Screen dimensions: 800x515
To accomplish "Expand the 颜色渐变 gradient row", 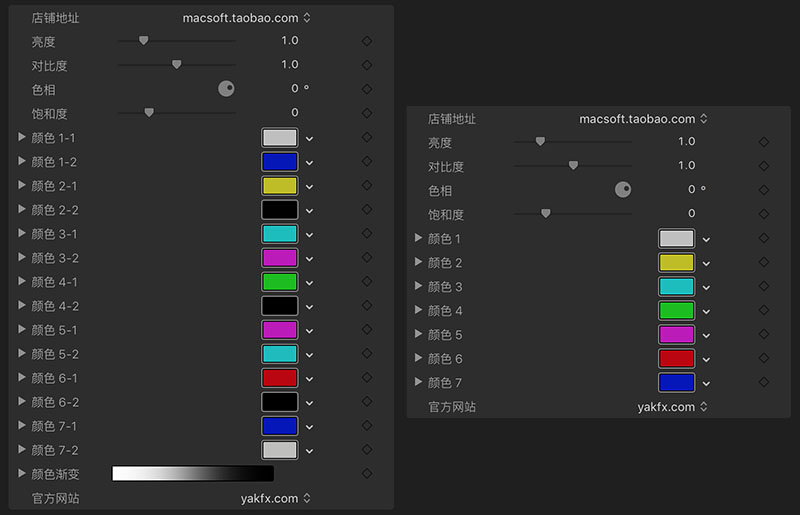I will click(x=21, y=473).
